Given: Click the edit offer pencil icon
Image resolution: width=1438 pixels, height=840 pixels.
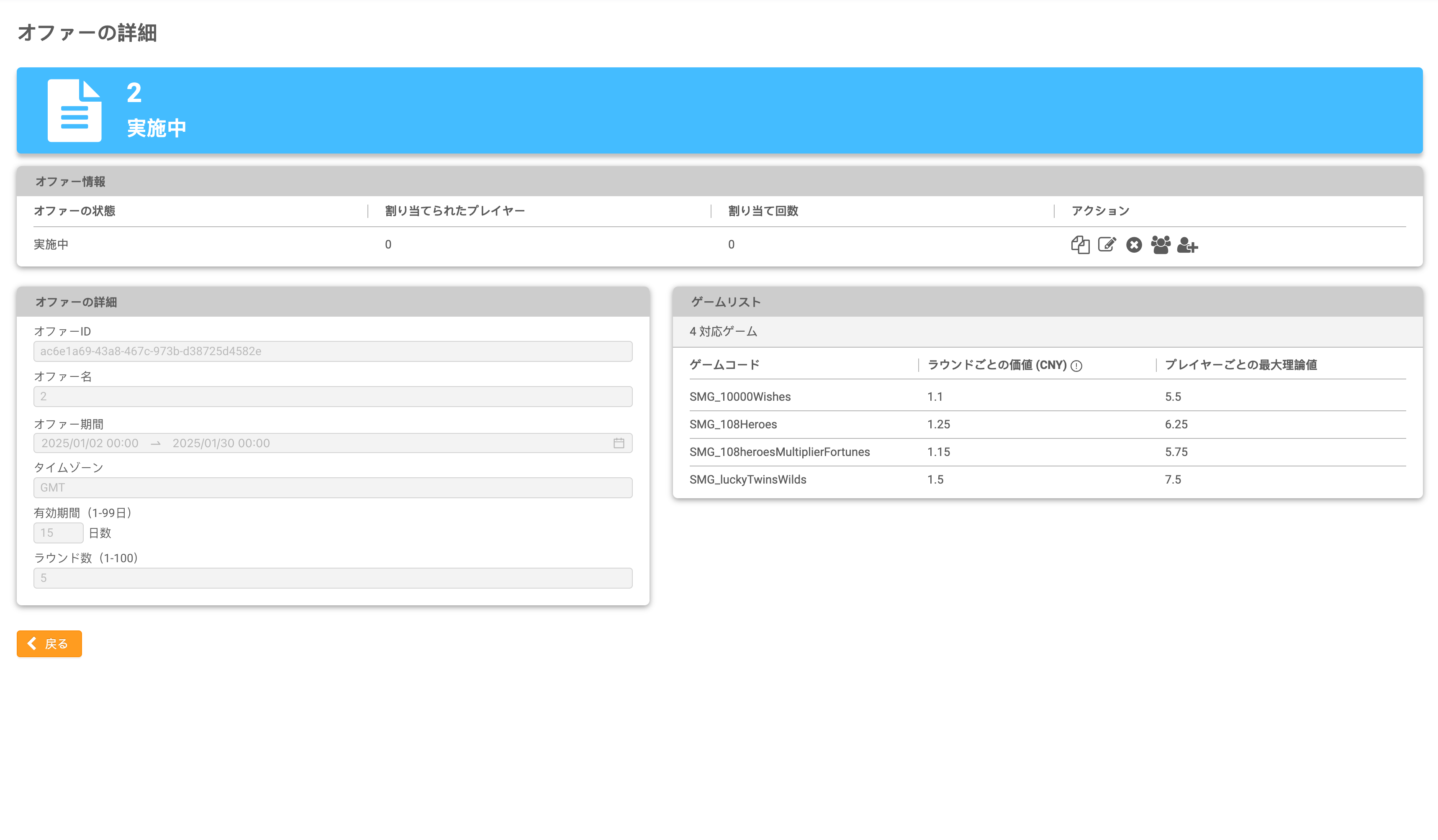Looking at the screenshot, I should [x=1107, y=245].
